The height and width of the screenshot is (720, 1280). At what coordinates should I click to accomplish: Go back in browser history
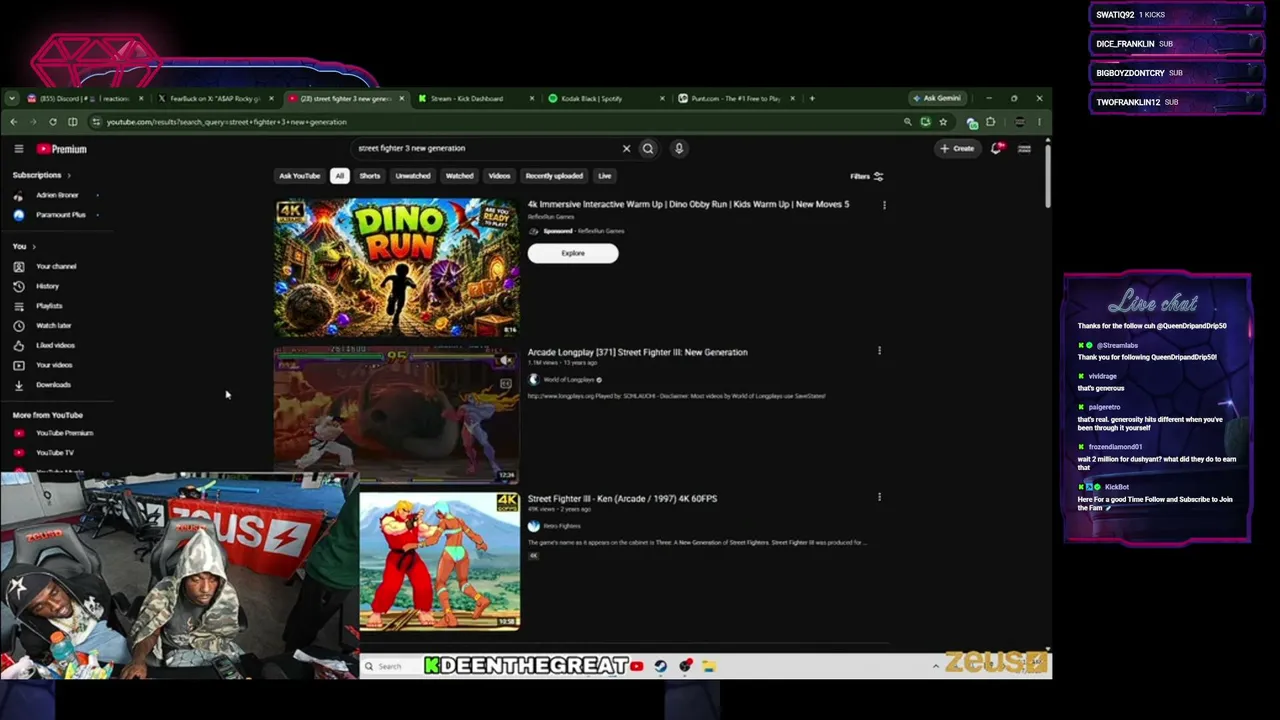(x=14, y=122)
